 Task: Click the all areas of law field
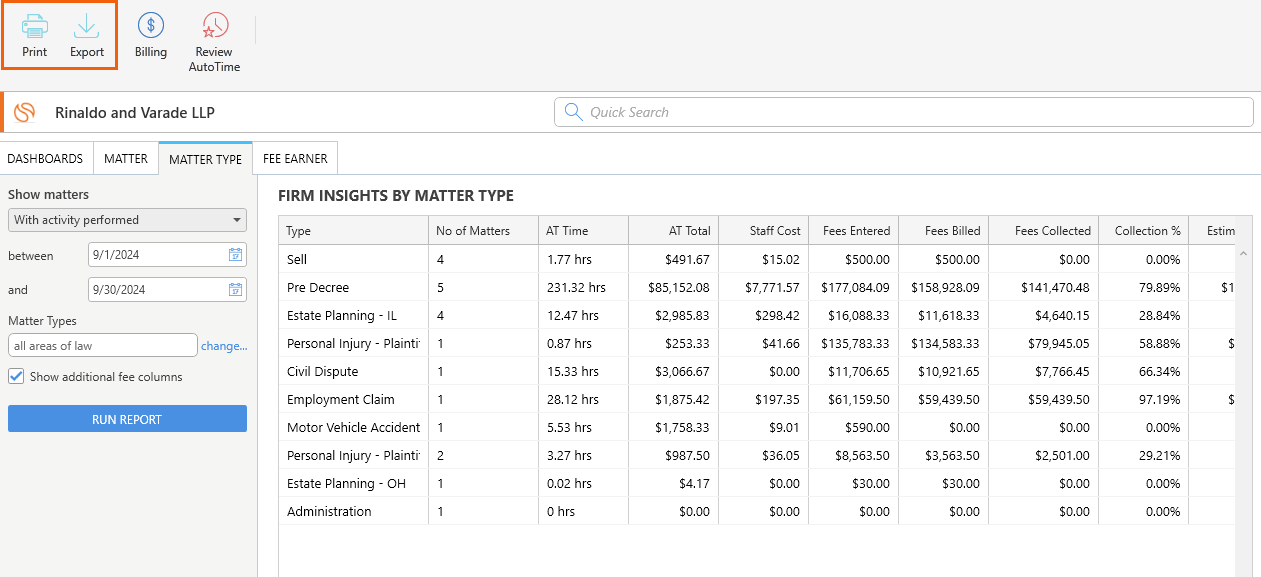(103, 345)
